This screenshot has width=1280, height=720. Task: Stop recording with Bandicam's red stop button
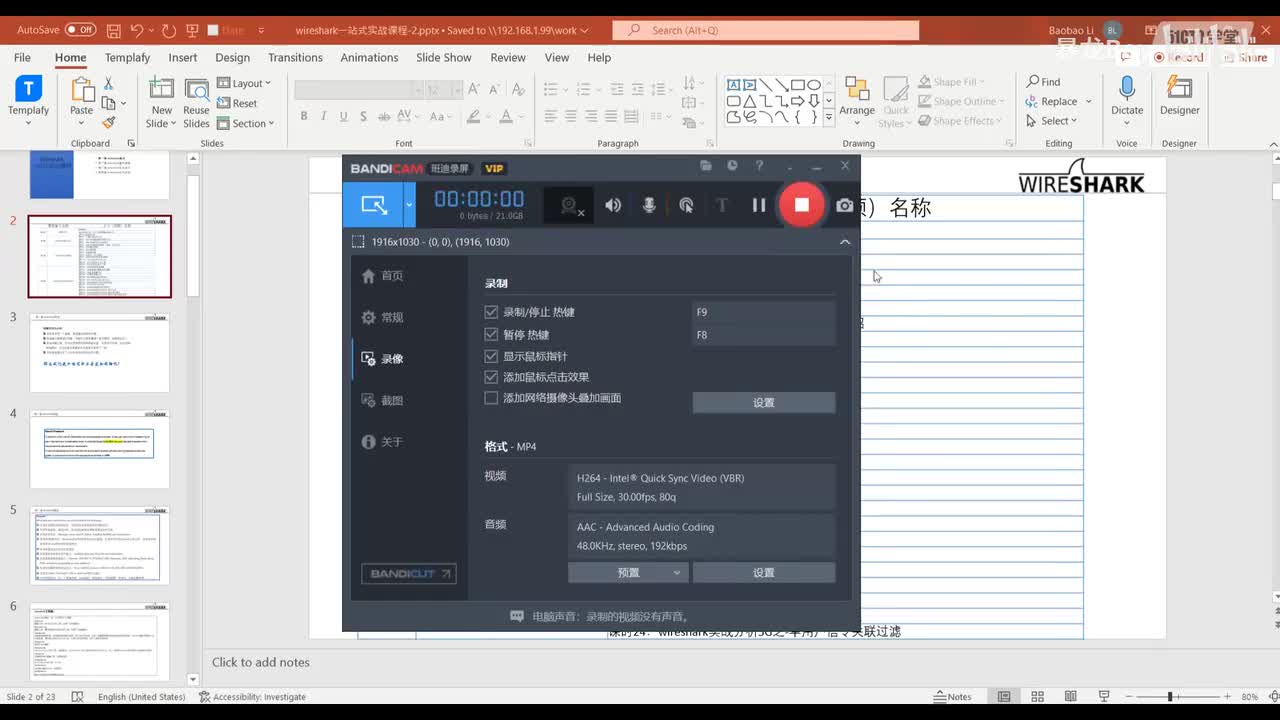pyautogui.click(x=801, y=205)
